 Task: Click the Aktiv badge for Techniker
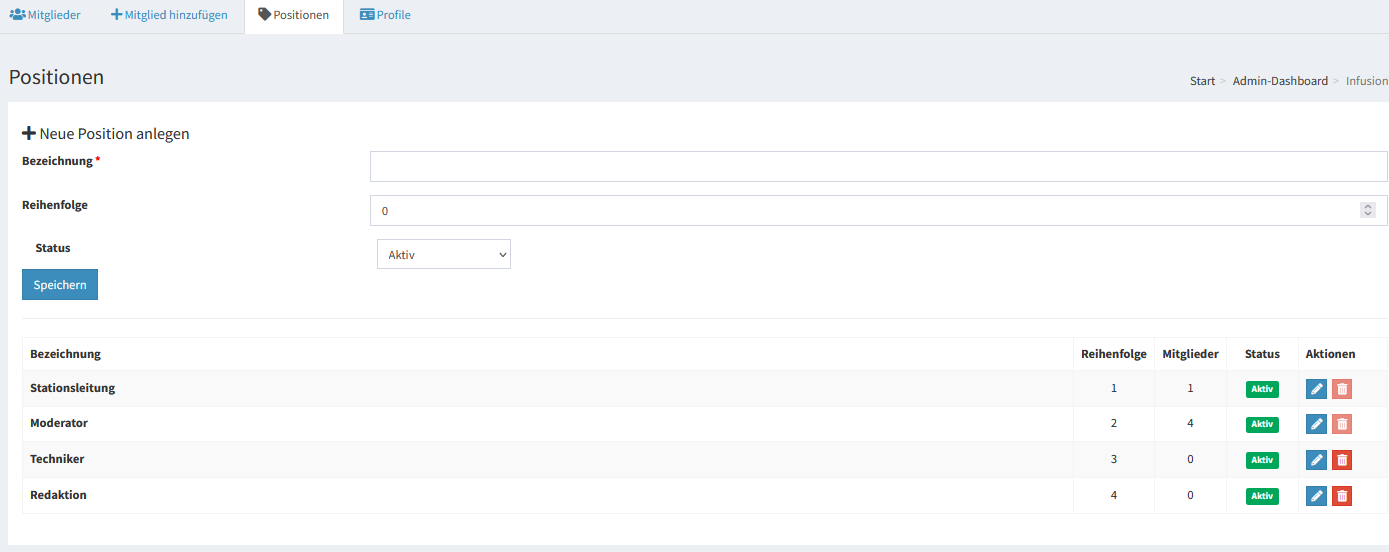(x=1262, y=460)
